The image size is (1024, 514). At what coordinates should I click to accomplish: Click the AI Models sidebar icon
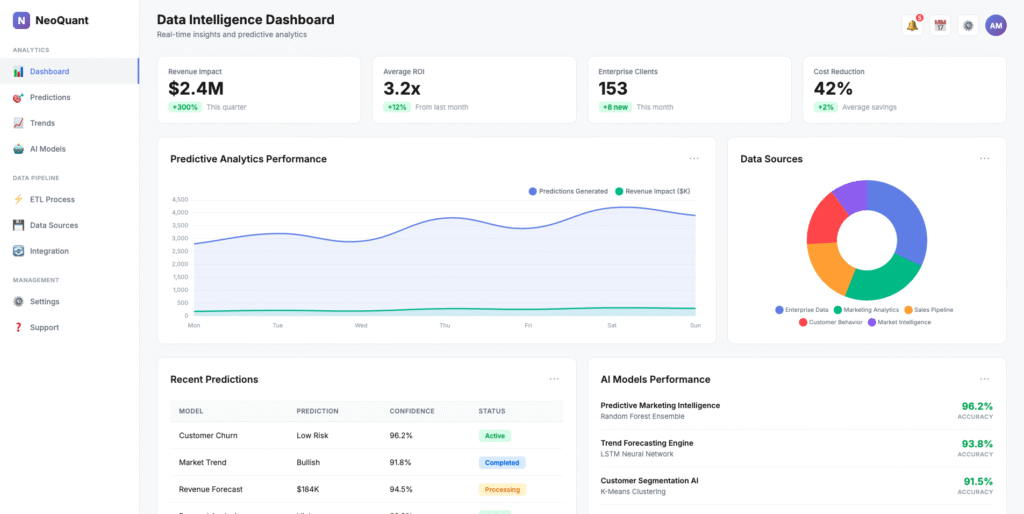19,149
